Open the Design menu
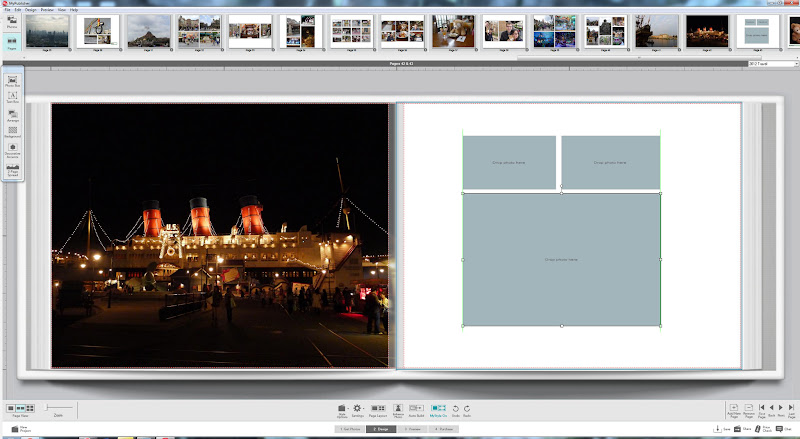 click(31, 10)
